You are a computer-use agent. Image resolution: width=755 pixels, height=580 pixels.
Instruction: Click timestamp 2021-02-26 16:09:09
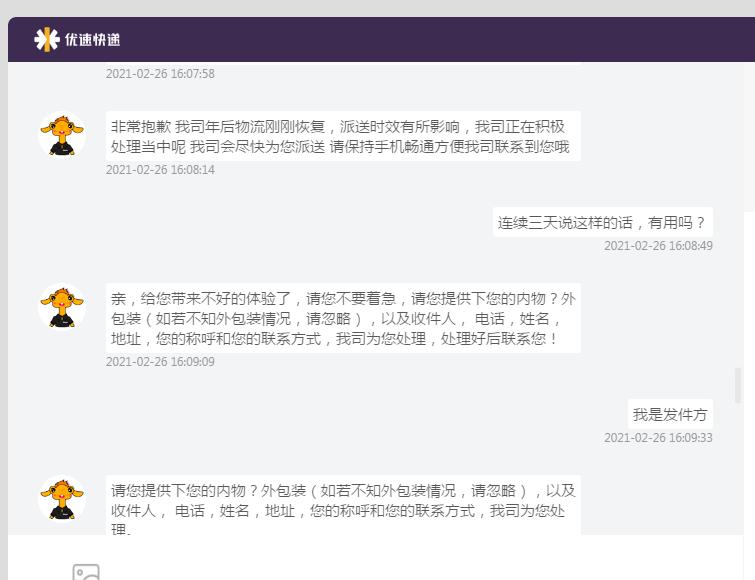[160, 361]
